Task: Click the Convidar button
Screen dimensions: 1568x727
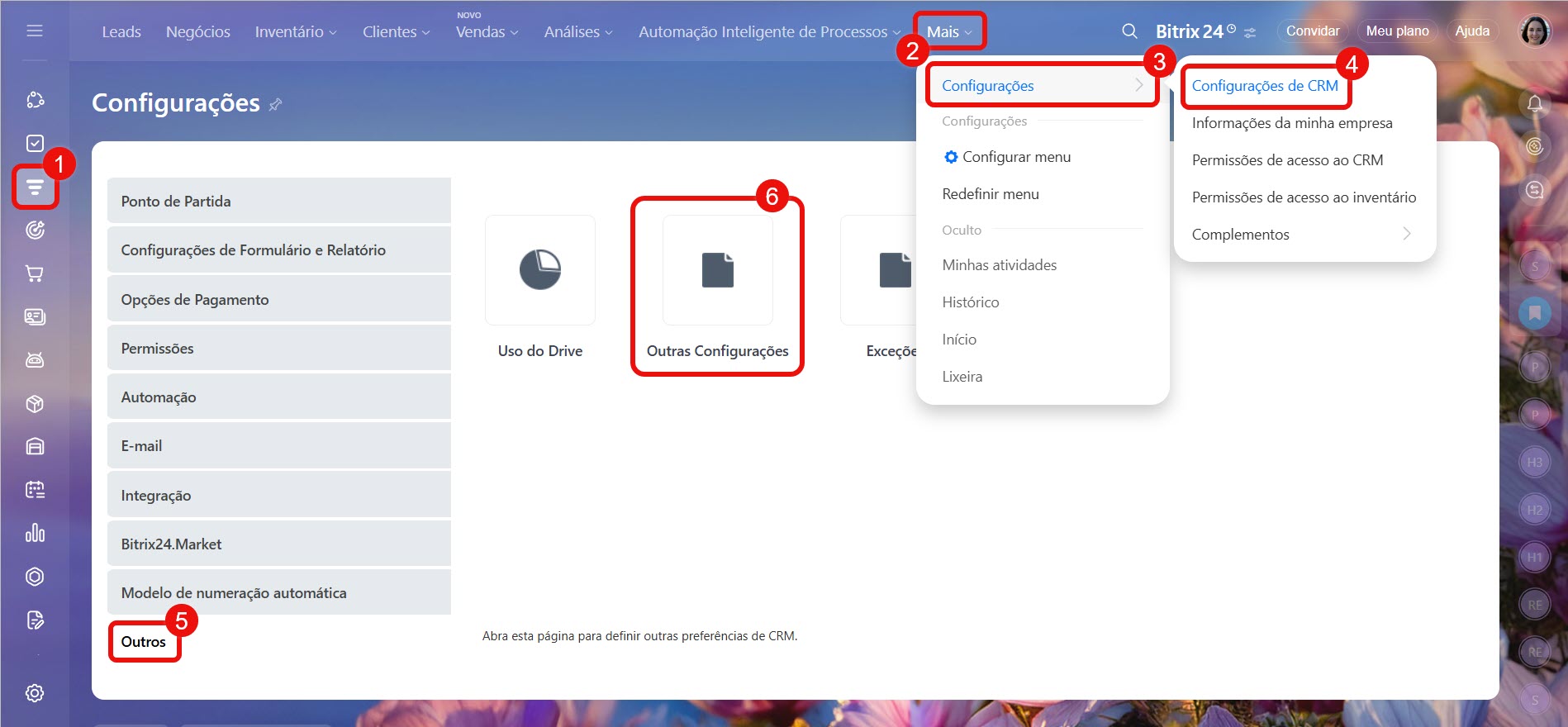Action: click(x=1312, y=31)
